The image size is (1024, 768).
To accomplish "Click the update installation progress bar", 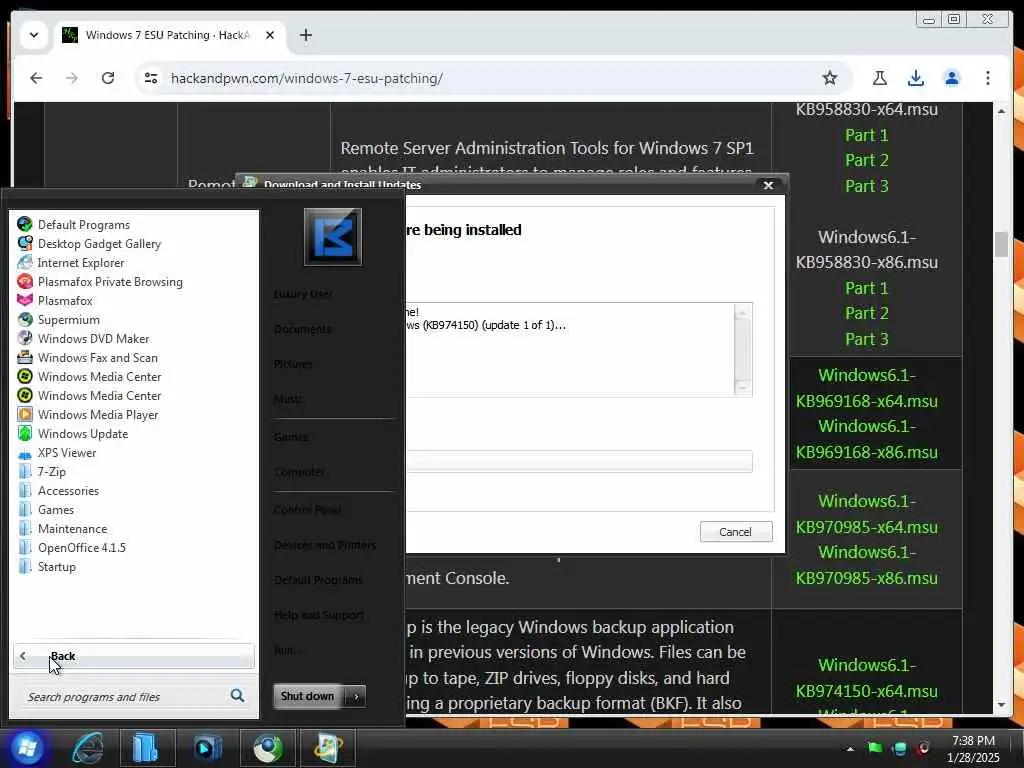I will (579, 462).
